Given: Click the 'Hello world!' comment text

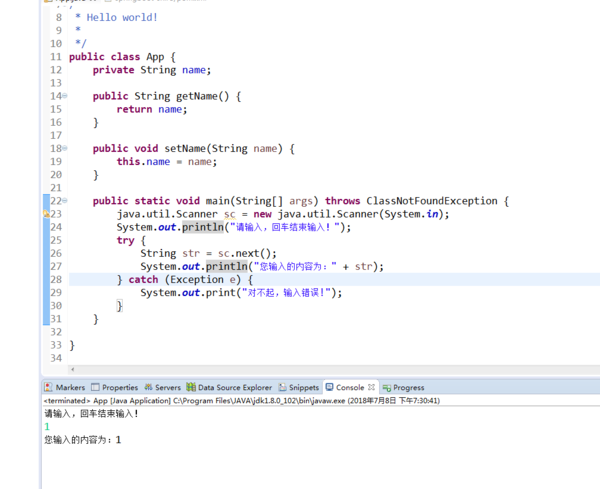Looking at the screenshot, I should coord(122,17).
